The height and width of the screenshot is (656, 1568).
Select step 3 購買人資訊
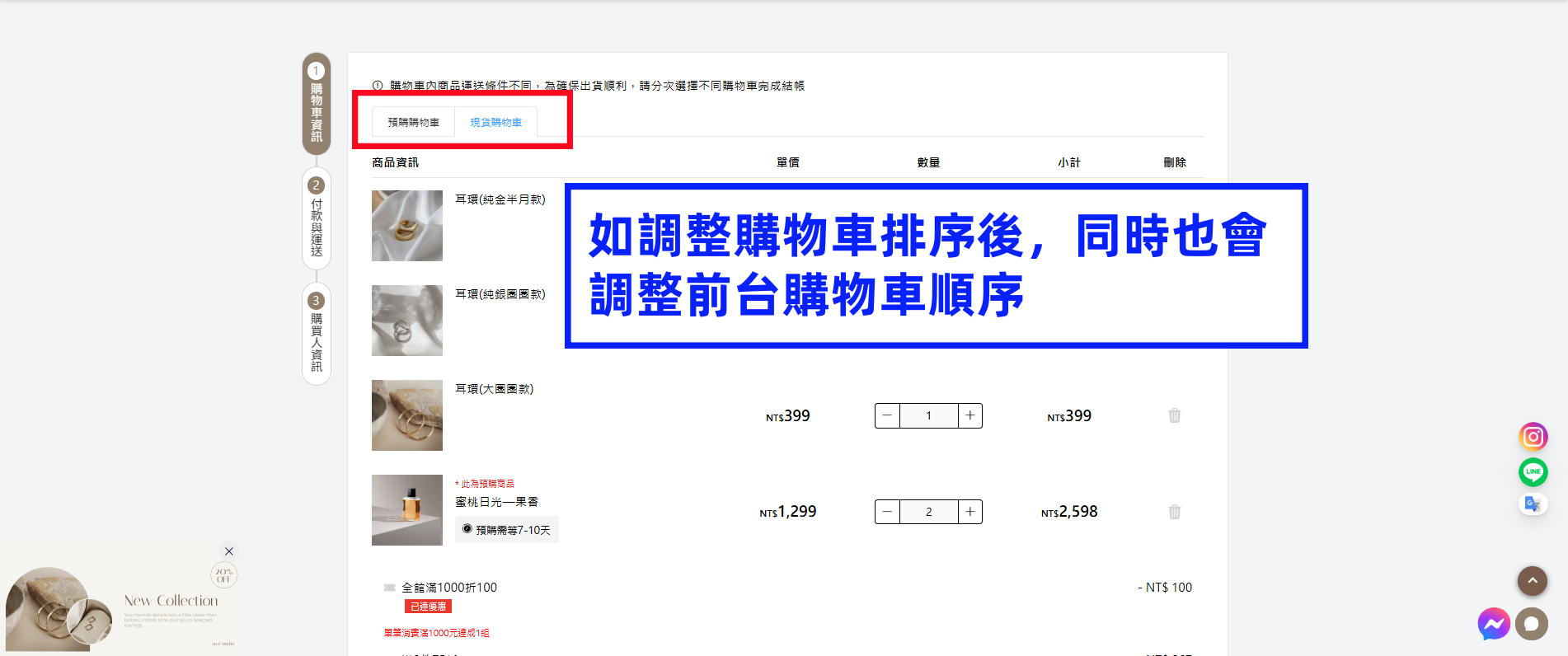(317, 334)
